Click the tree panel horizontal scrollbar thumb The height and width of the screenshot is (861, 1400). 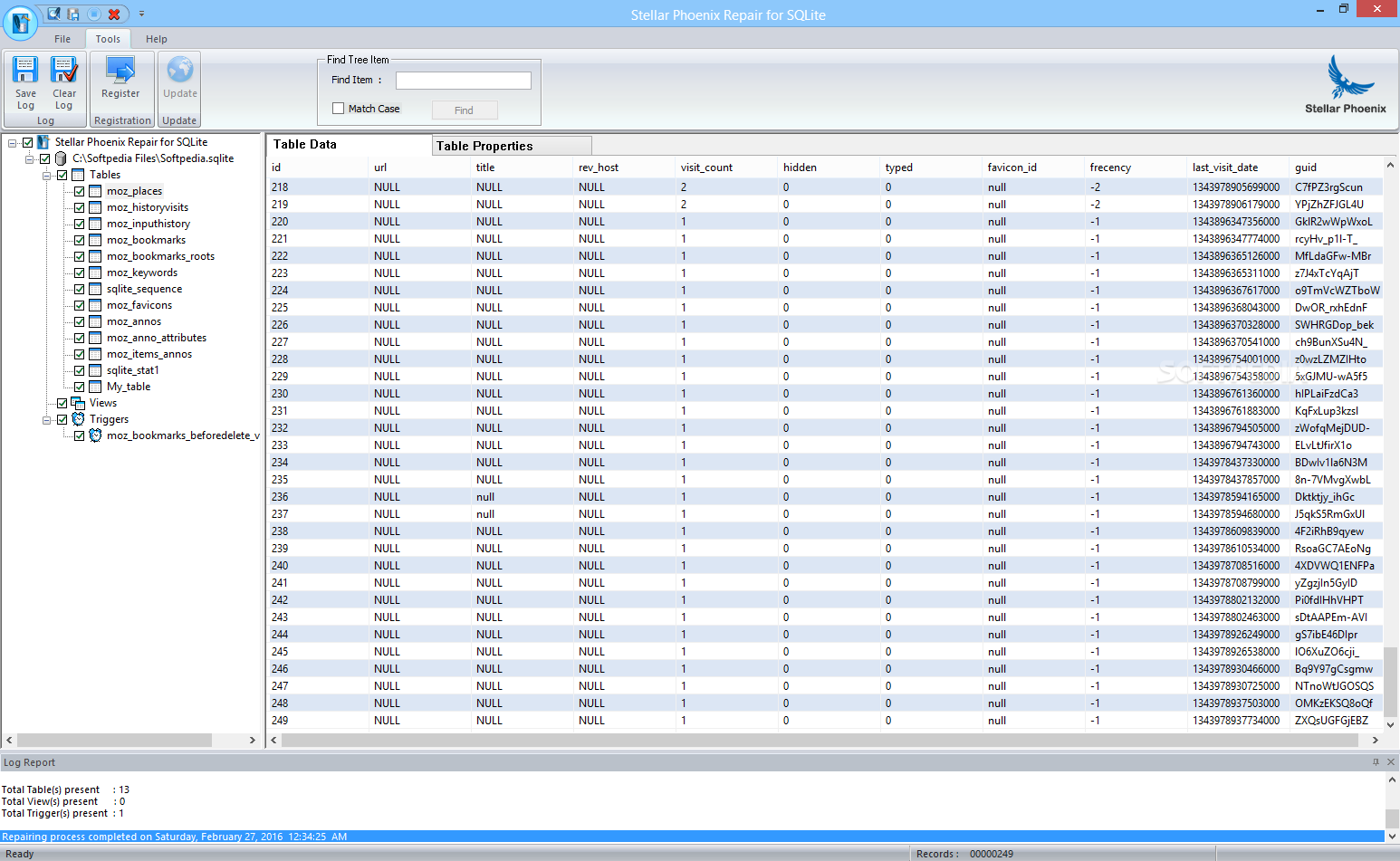pyautogui.click(x=114, y=741)
